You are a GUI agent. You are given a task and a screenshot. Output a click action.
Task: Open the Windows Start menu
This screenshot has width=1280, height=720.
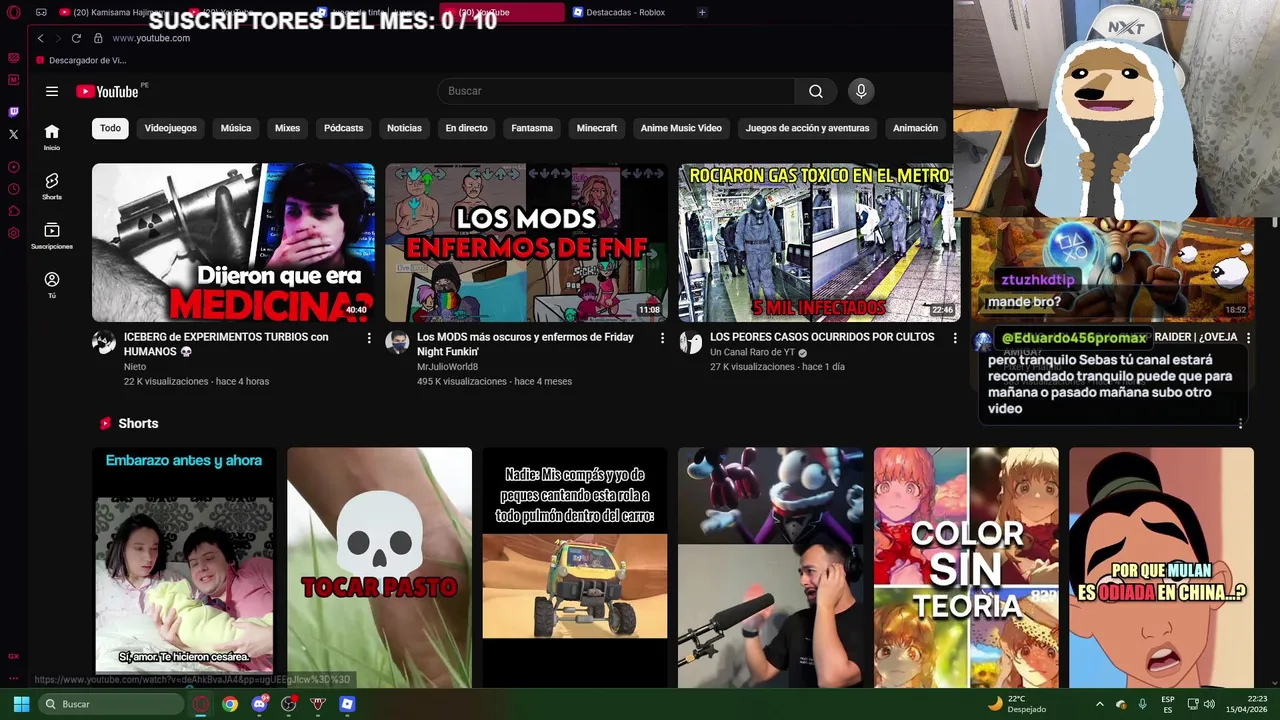pos(21,704)
